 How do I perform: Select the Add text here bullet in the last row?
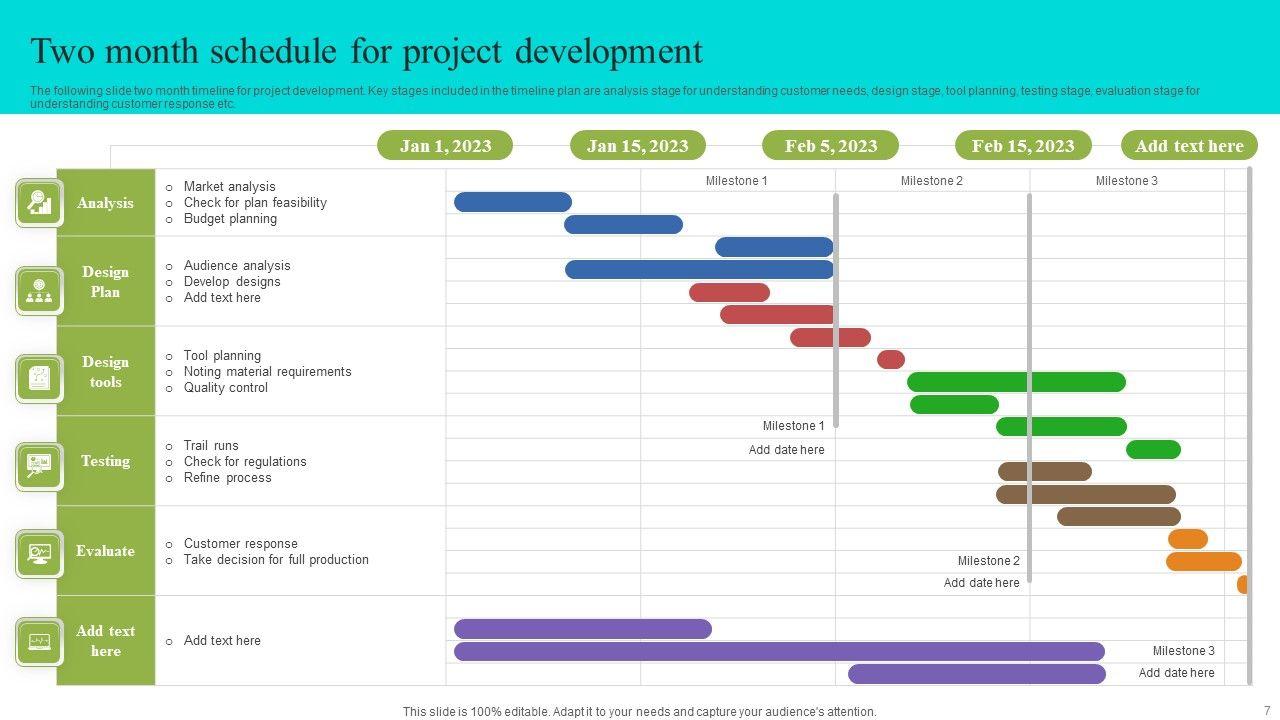[x=222, y=641]
